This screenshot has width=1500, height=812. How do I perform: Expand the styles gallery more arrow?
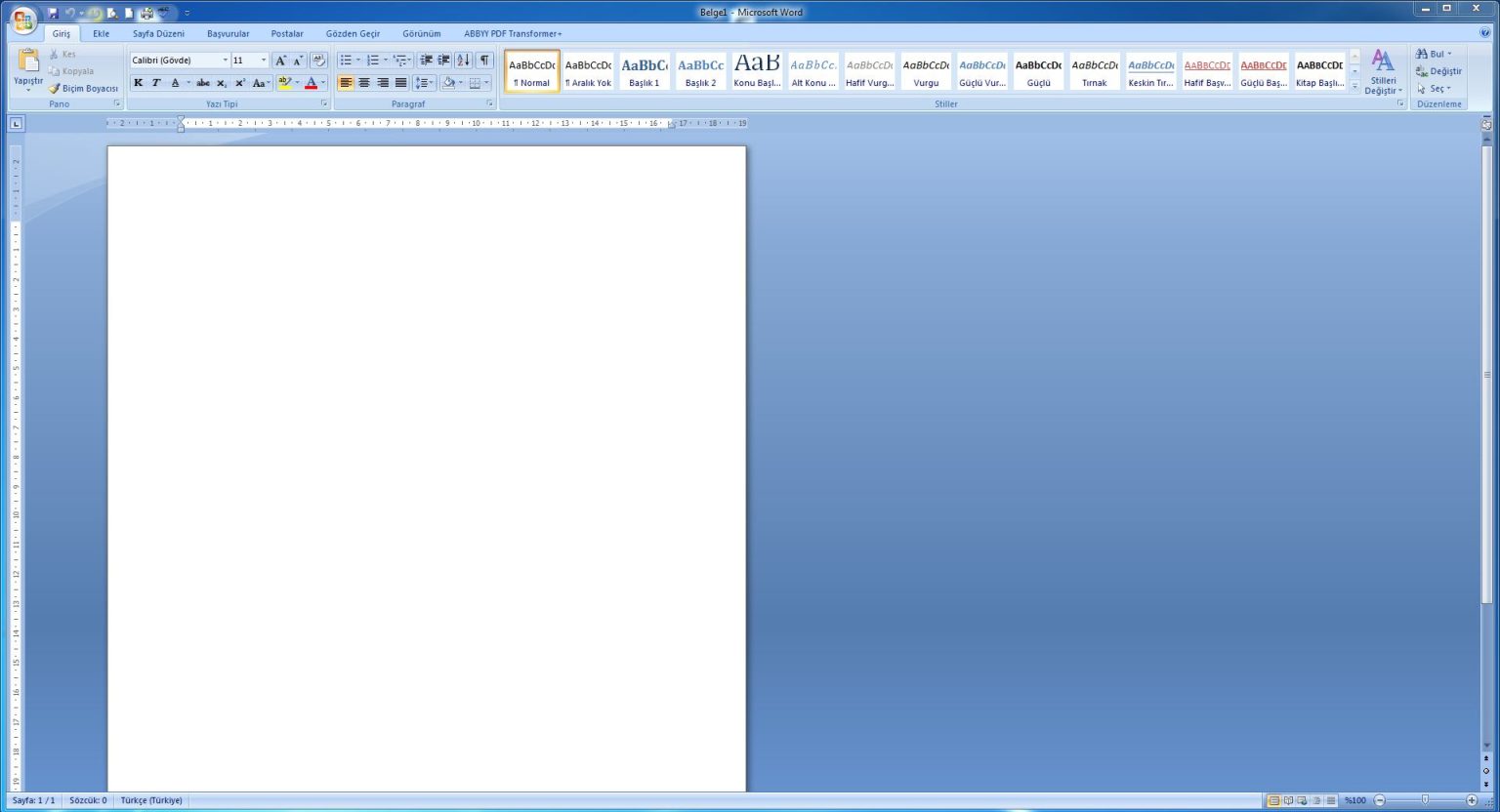1354,87
